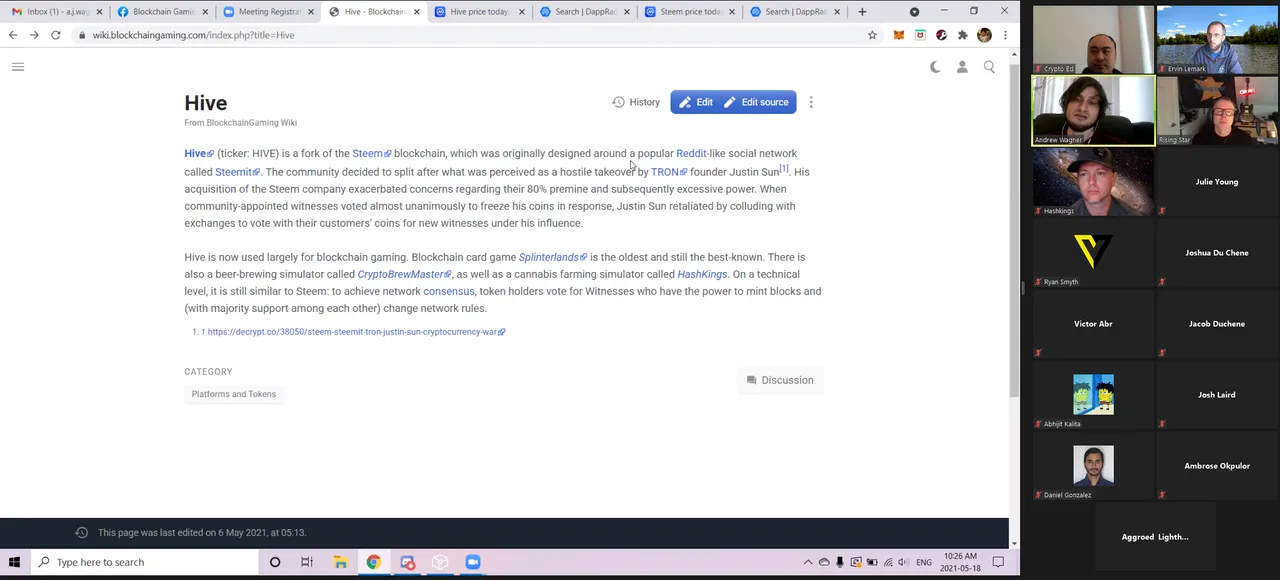Open the Discussion page
1280x580 pixels.
(780, 380)
